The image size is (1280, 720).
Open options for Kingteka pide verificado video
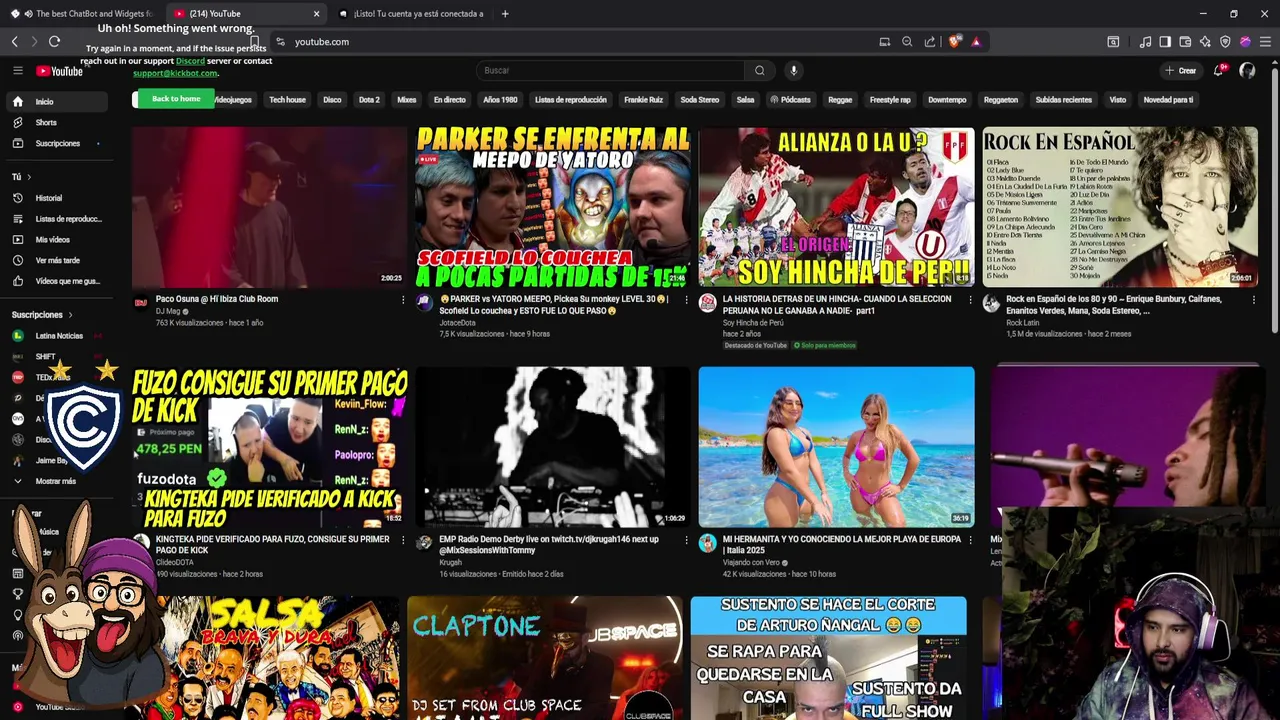tap(403, 540)
